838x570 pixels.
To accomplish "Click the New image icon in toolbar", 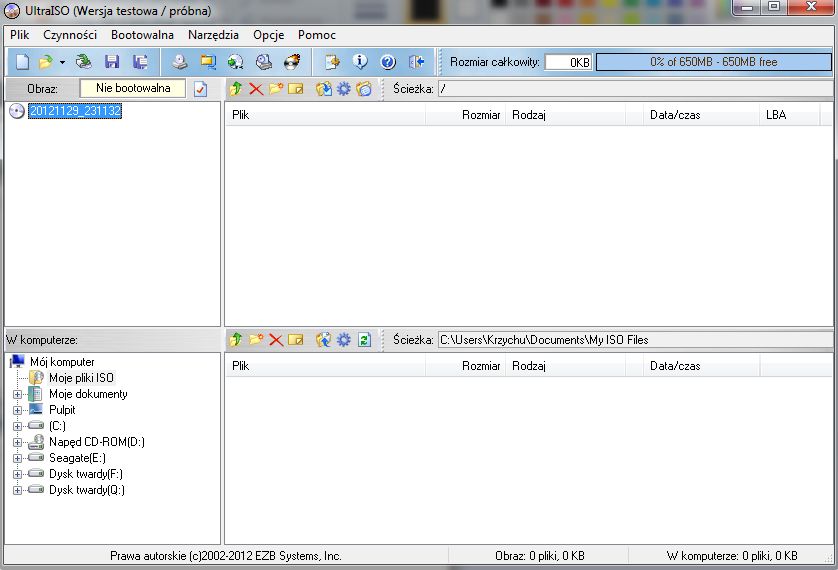I will coord(22,62).
